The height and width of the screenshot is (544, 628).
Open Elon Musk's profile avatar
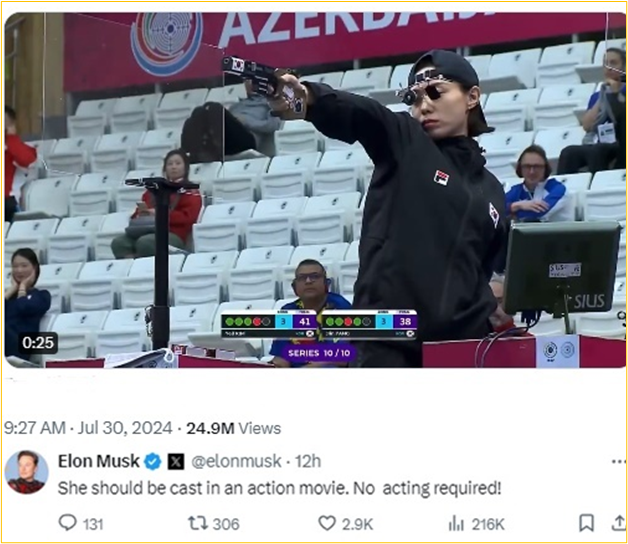click(x=26, y=472)
